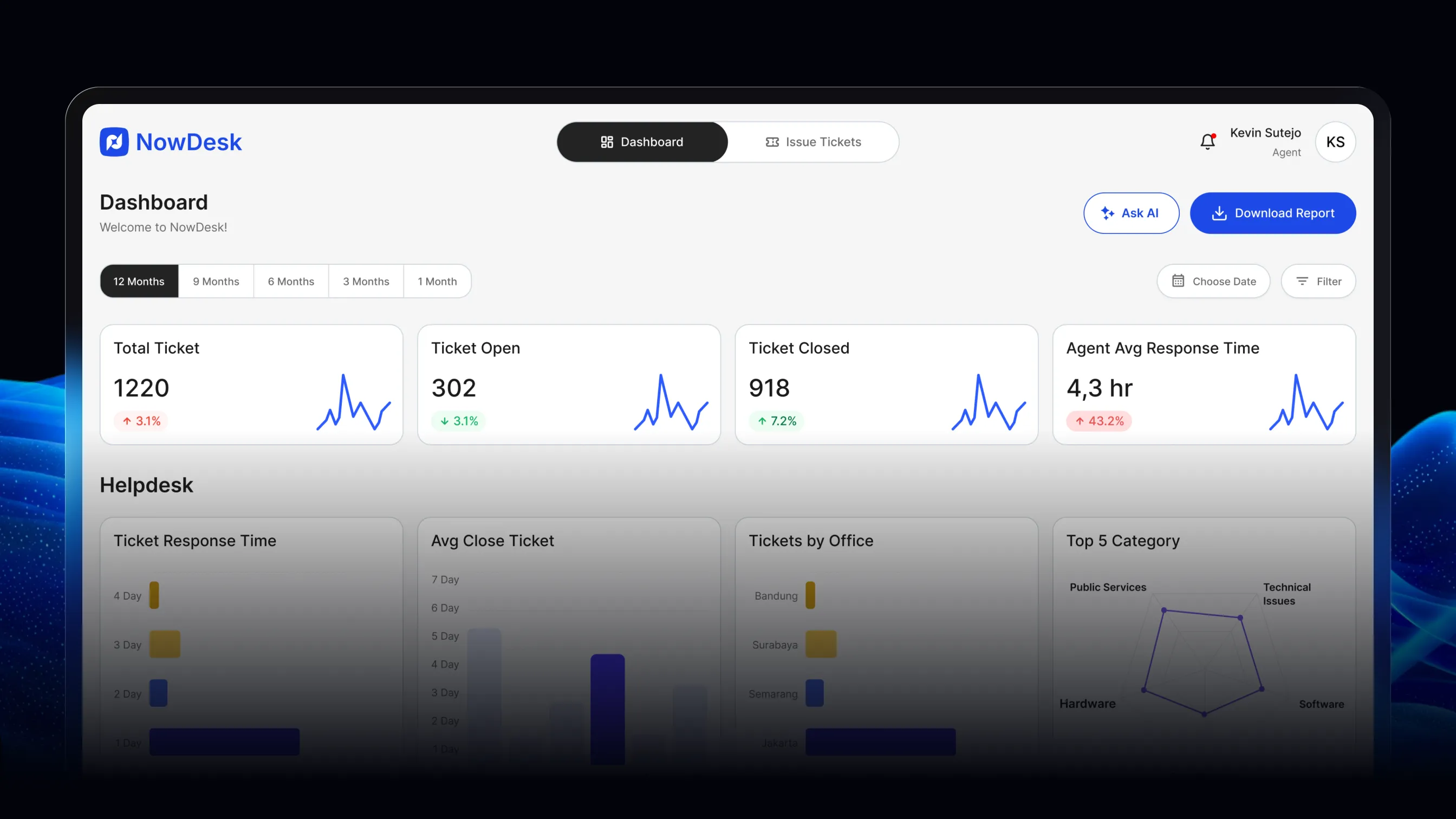The image size is (1456, 819).
Task: Select the 12 Months period
Action: coord(139,282)
